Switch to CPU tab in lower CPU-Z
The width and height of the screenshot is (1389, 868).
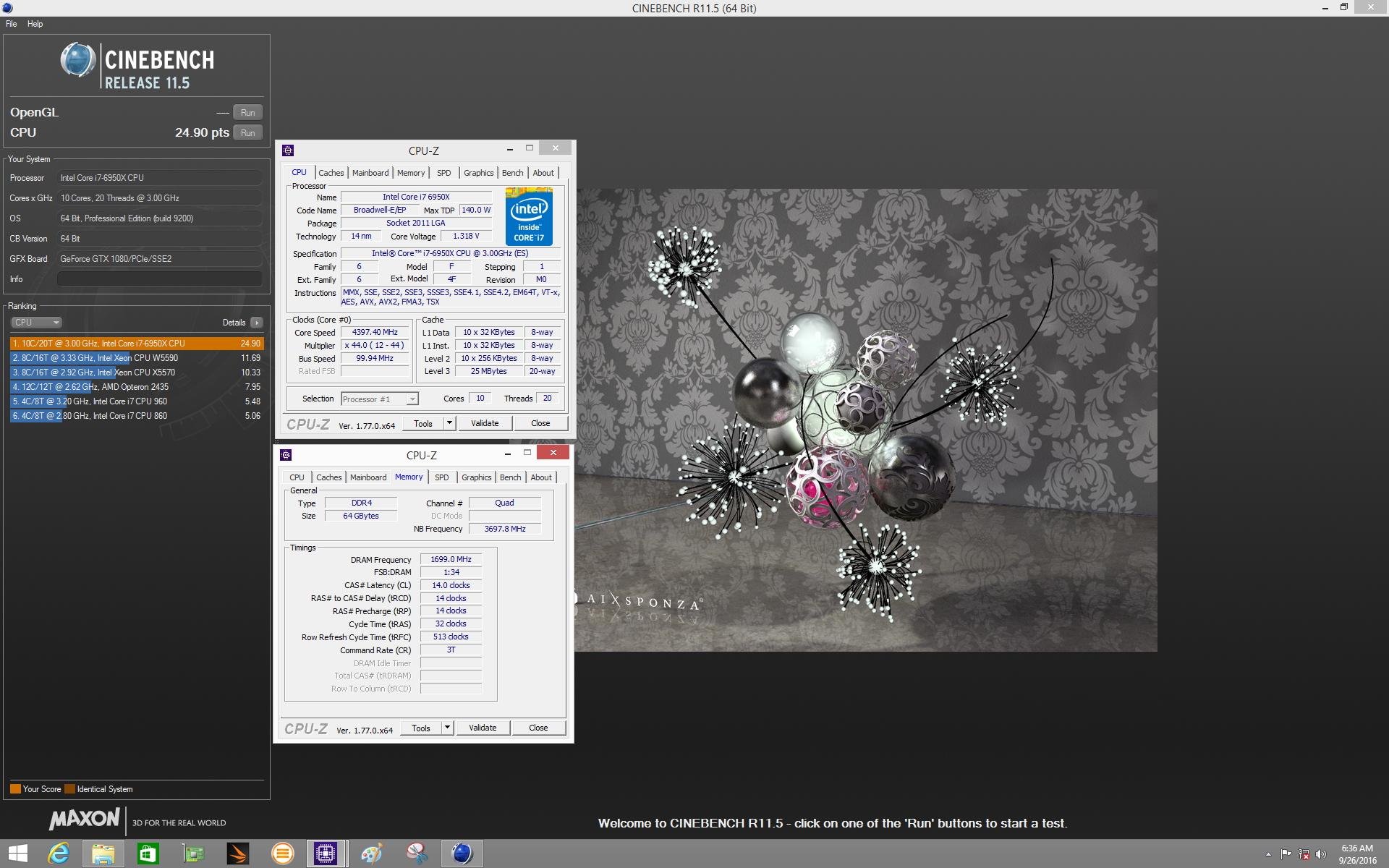click(297, 477)
